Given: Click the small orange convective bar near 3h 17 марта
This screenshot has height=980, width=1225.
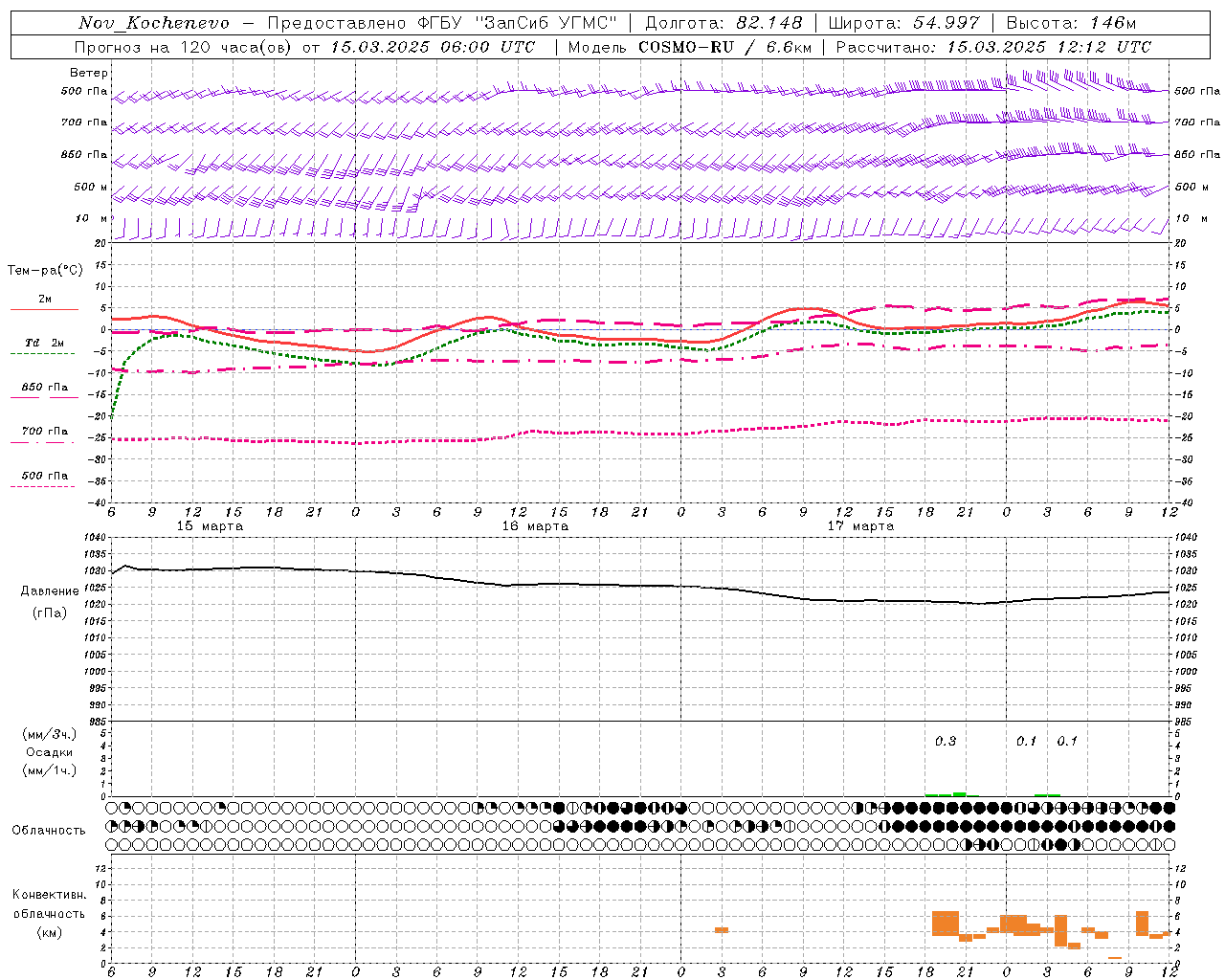Looking at the screenshot, I should point(722,929).
